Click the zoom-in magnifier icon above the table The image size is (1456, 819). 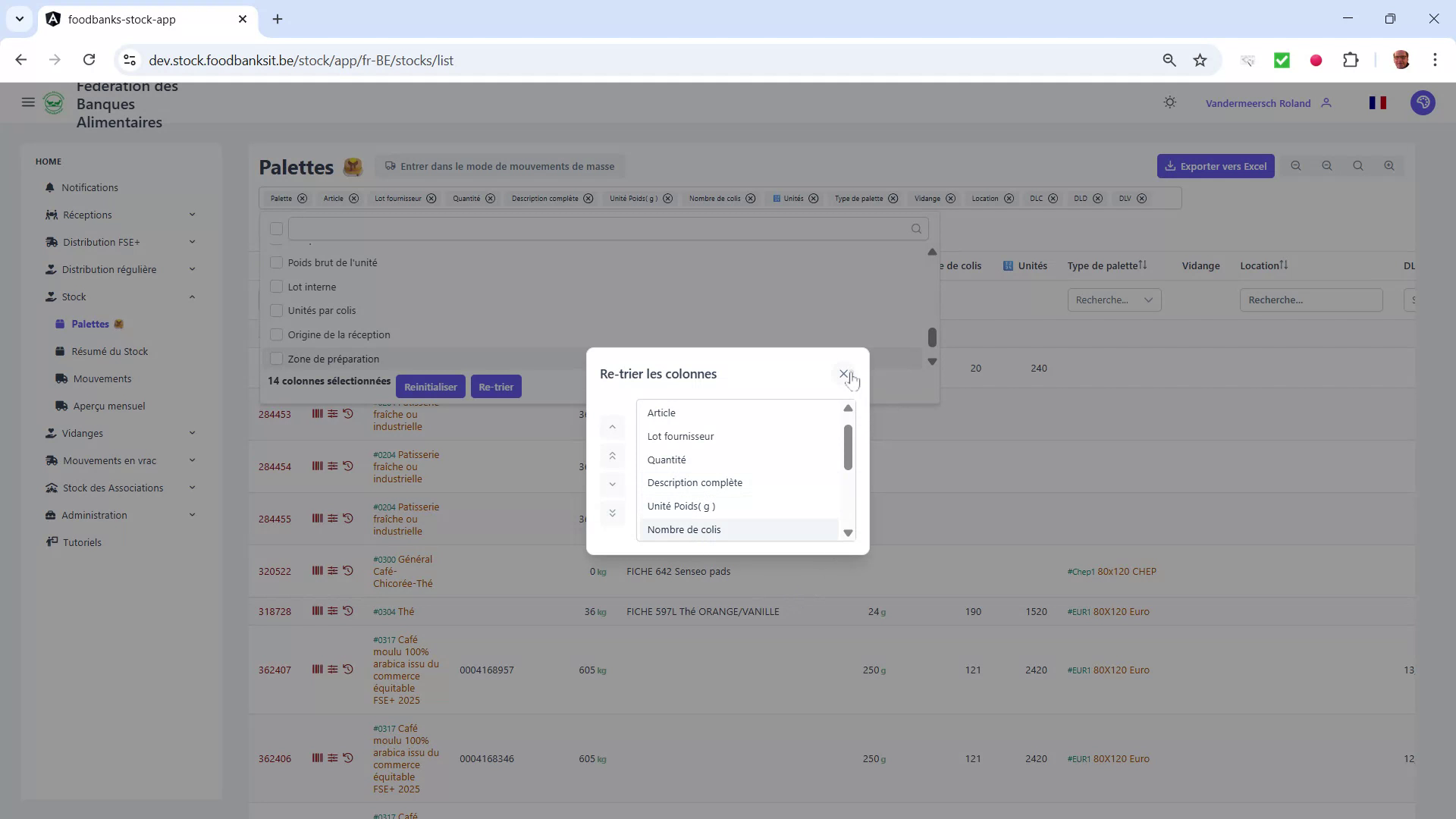coord(1389,165)
